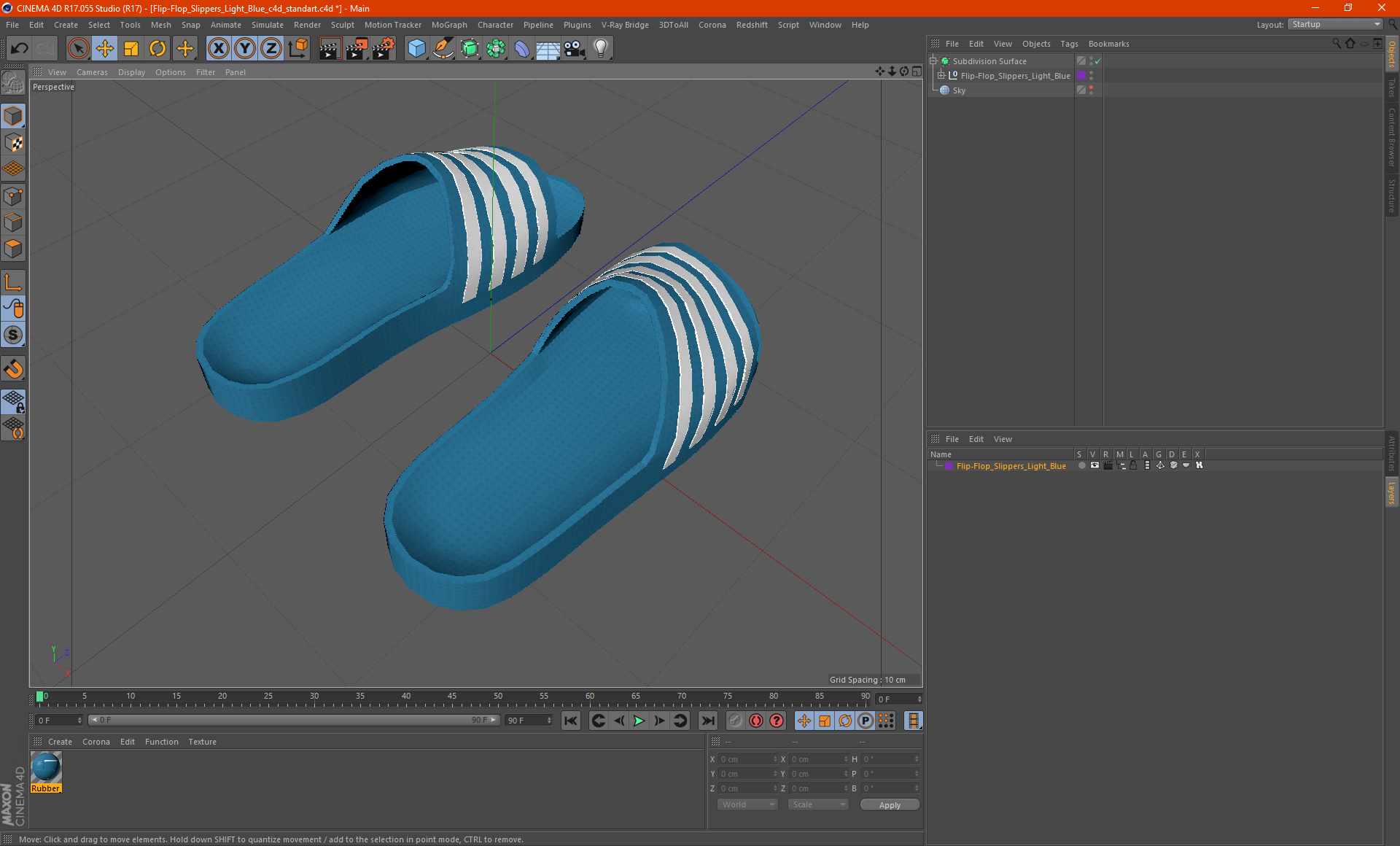The image size is (1400, 846).
Task: Add a Floor environment object
Action: 548,48
